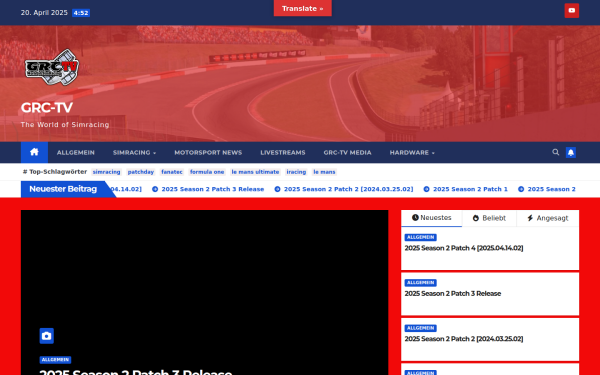
Task: Expand the HARDWARE dropdown menu
Action: tap(412, 152)
